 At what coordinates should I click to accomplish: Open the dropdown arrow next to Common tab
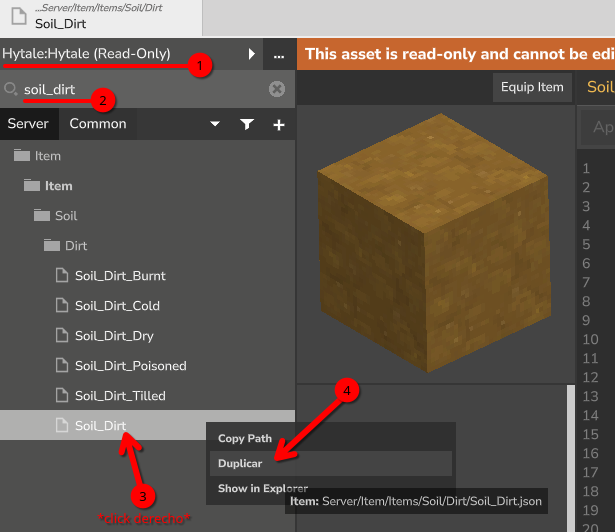tap(214, 125)
